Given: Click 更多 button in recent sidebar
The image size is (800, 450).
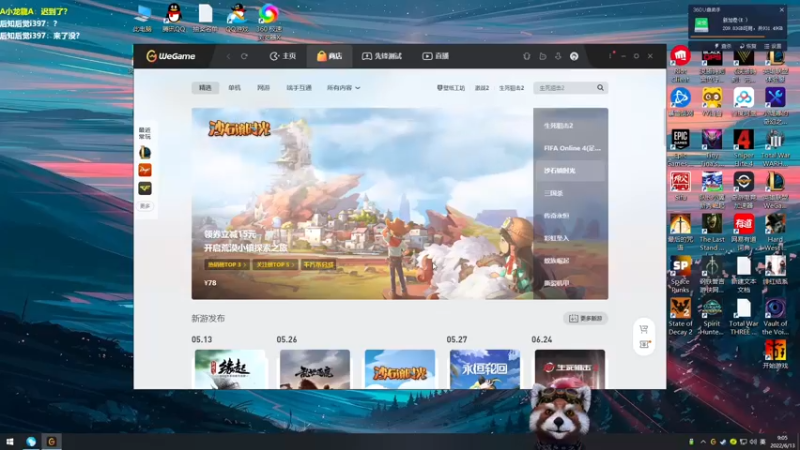Looking at the screenshot, I should [x=145, y=206].
